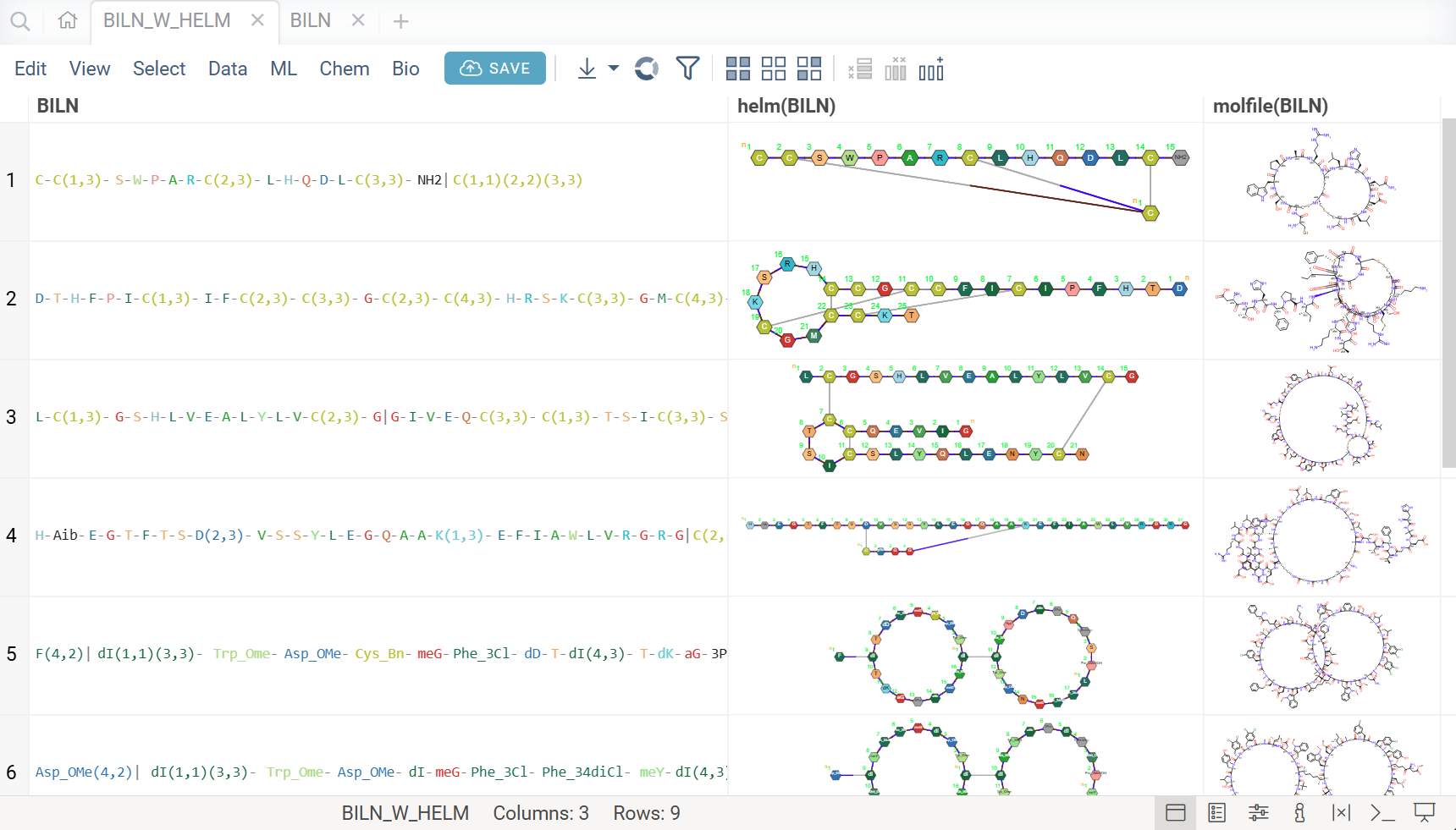Click the add column icon
The width and height of the screenshot is (1456, 830).
pos(931,69)
